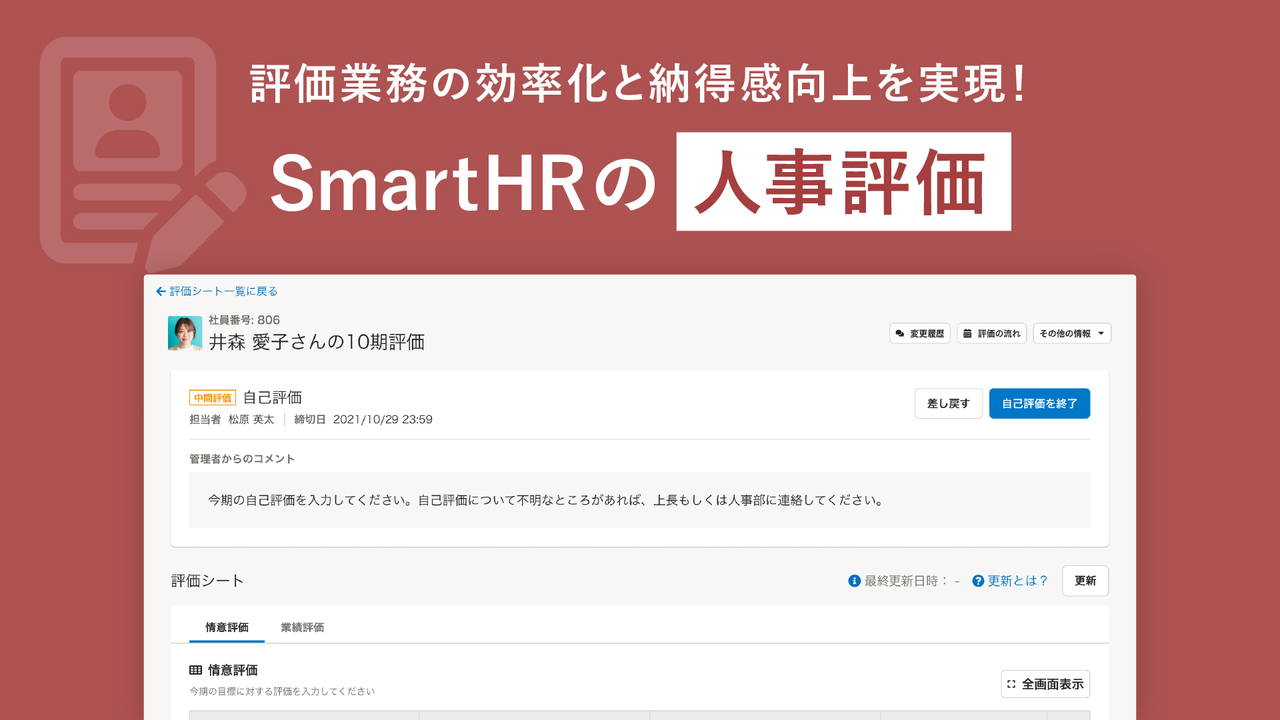Click the assignee name 松原 英太
The height and width of the screenshot is (720, 1280).
[252, 419]
